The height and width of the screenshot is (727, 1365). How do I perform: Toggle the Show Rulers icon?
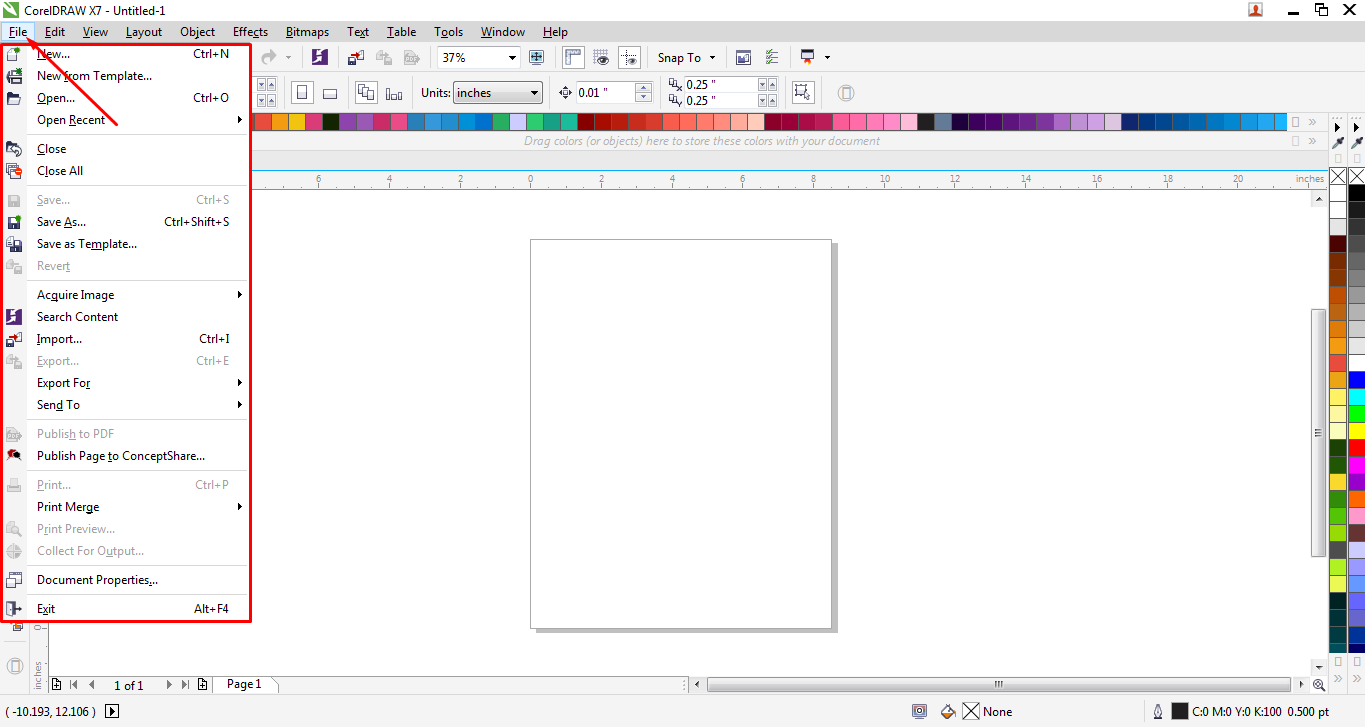click(573, 57)
